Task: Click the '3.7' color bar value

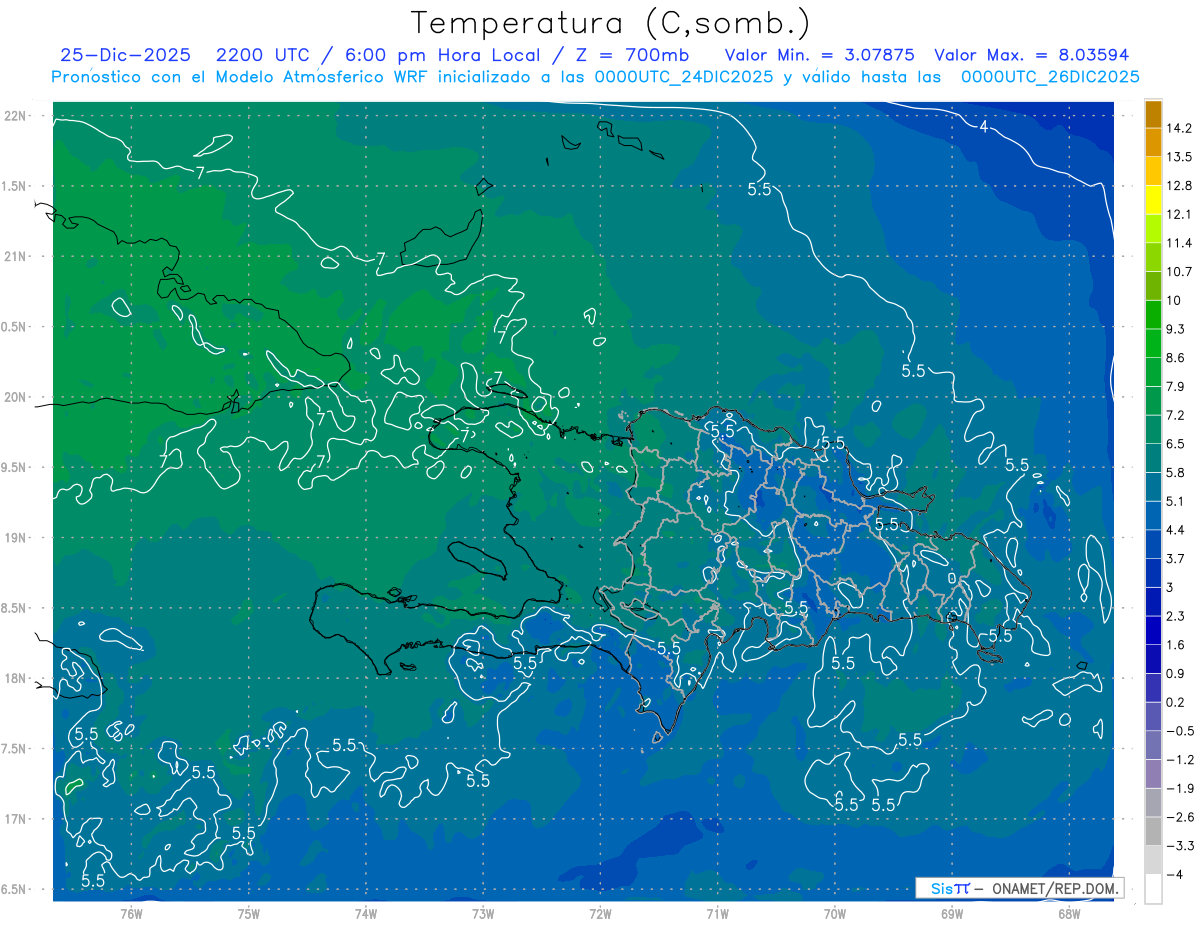Action: [1176, 559]
